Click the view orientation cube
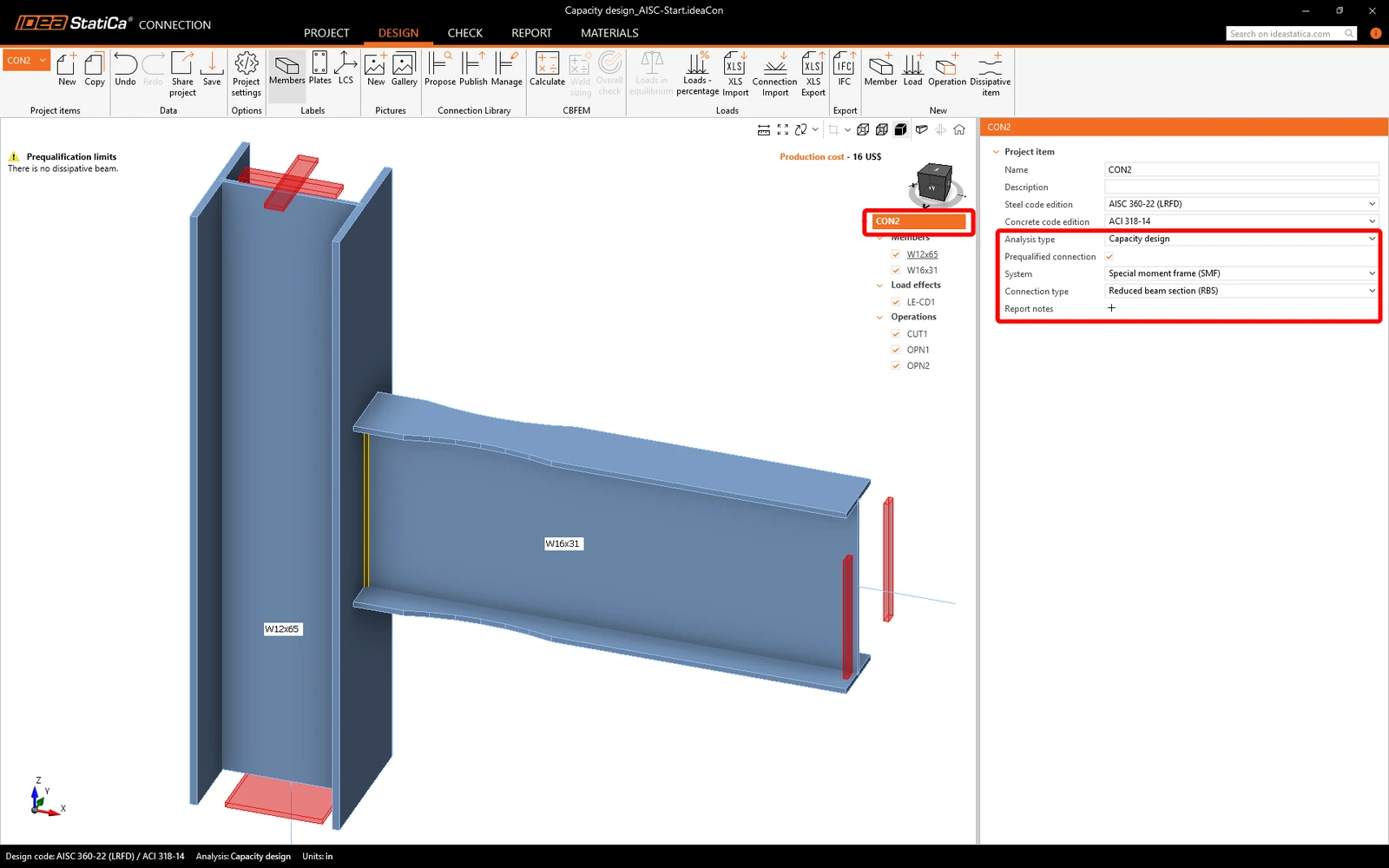The width and height of the screenshot is (1389, 868). point(935,182)
